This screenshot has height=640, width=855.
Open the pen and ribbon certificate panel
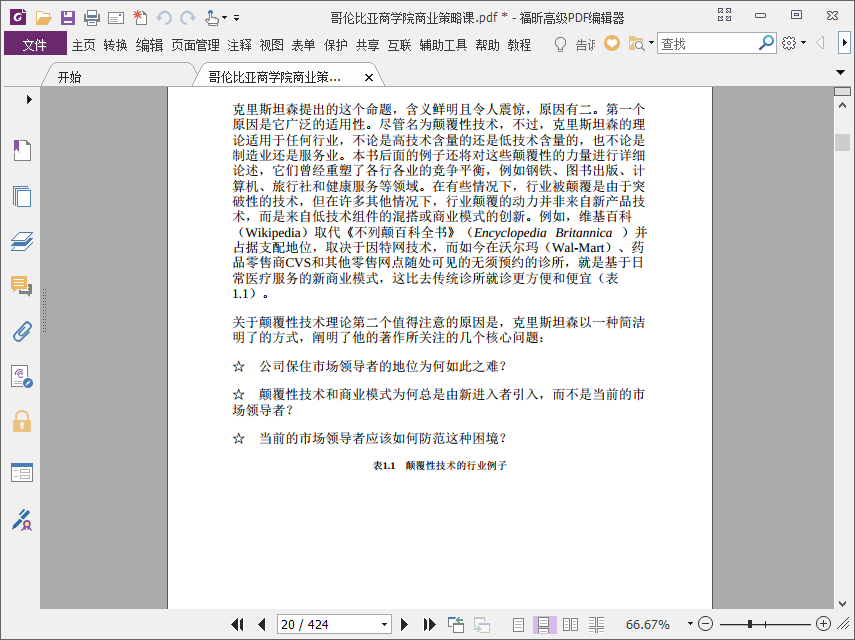coord(22,520)
